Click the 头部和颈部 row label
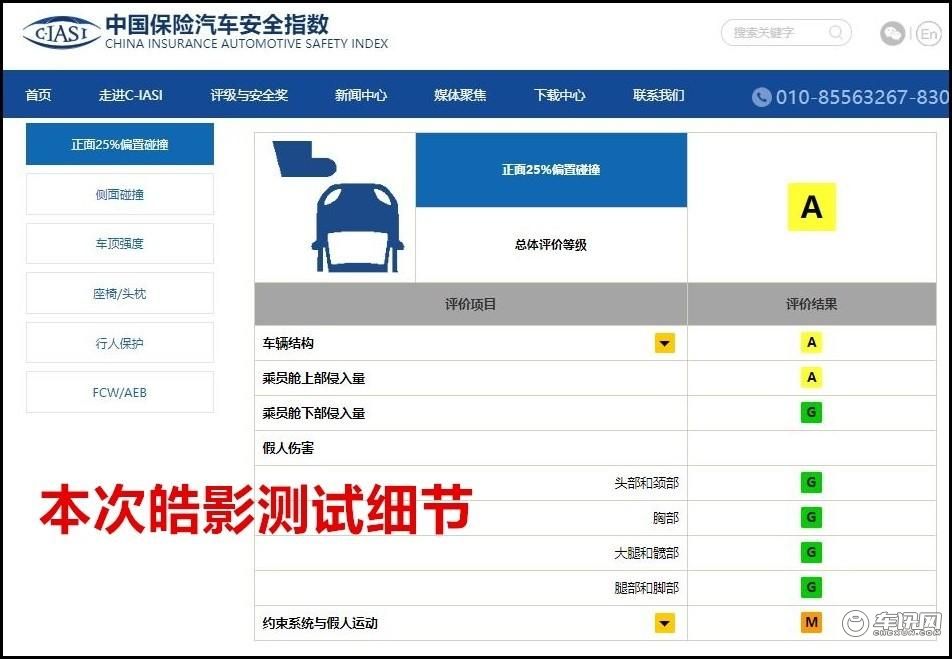The width and height of the screenshot is (952, 659). (647, 483)
